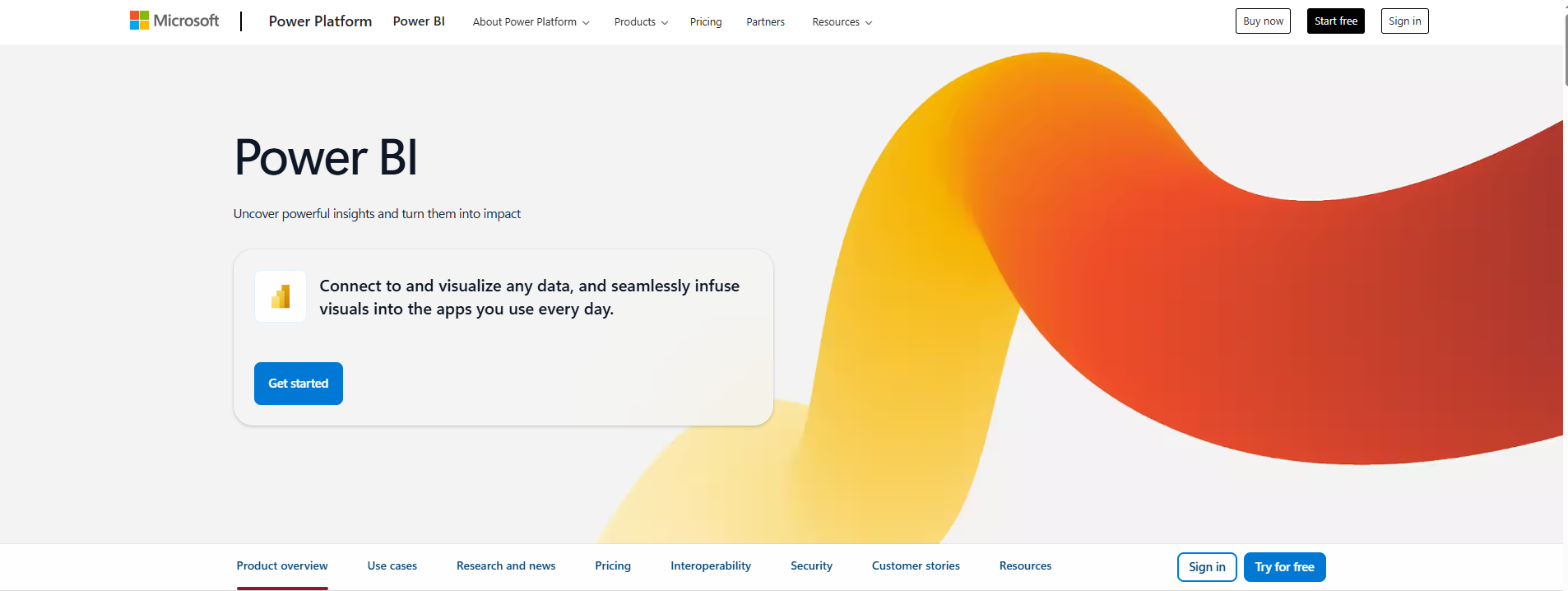1568x591 pixels.
Task: Click Sign in in the bottom bar
Action: pyautogui.click(x=1207, y=567)
